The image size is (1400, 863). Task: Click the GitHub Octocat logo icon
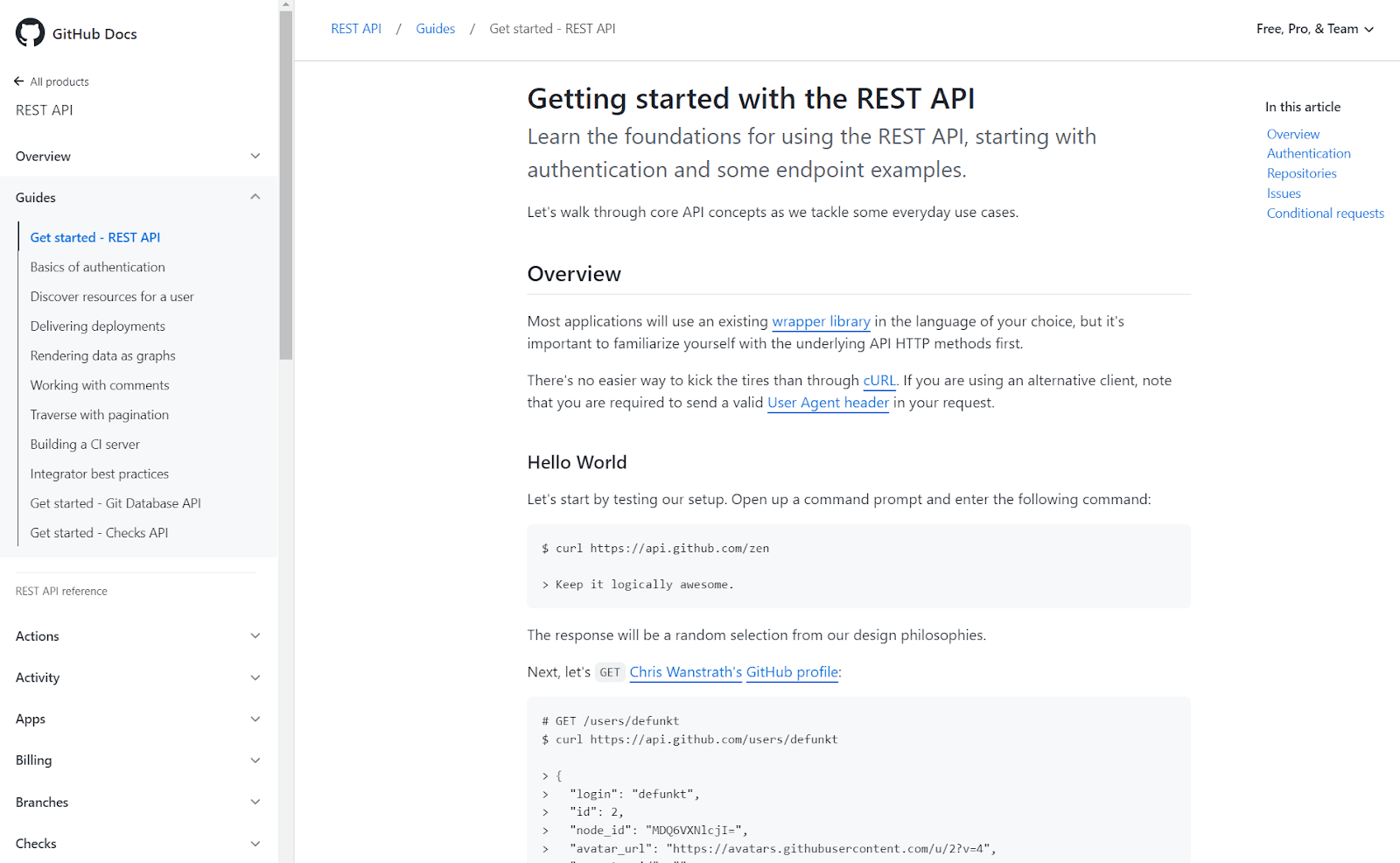30,32
